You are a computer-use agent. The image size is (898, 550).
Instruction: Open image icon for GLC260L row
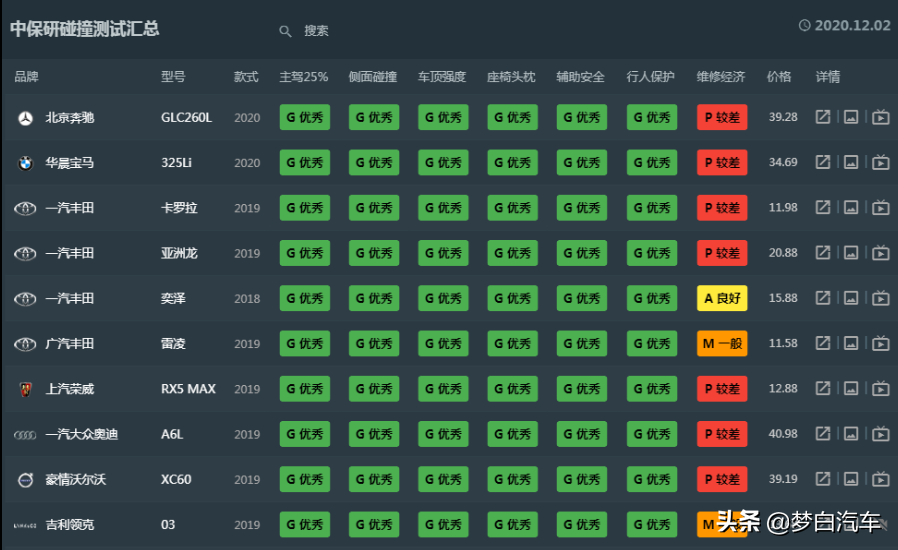851,117
